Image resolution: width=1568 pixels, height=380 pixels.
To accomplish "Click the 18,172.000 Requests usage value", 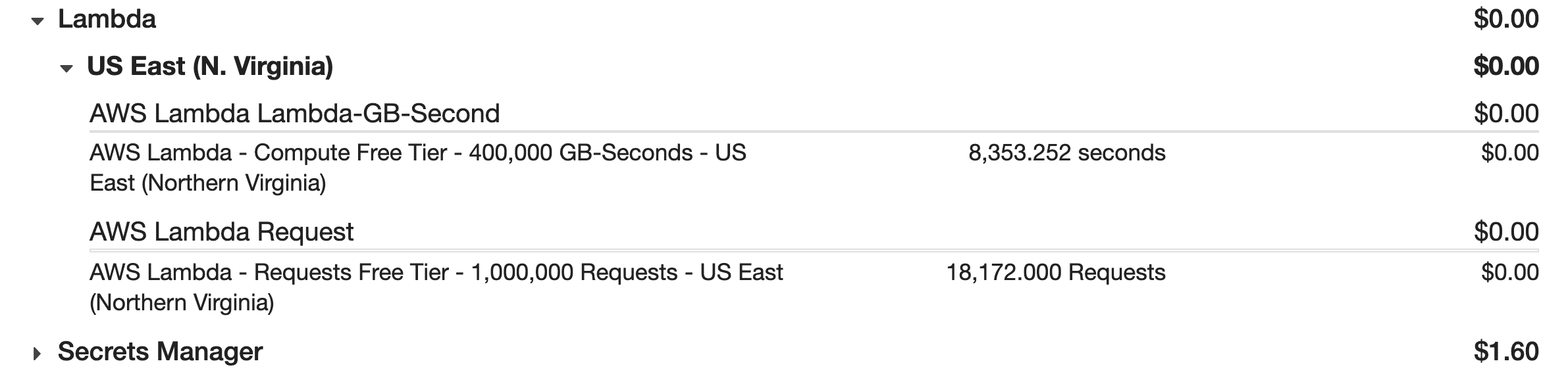I will coord(1055,272).
